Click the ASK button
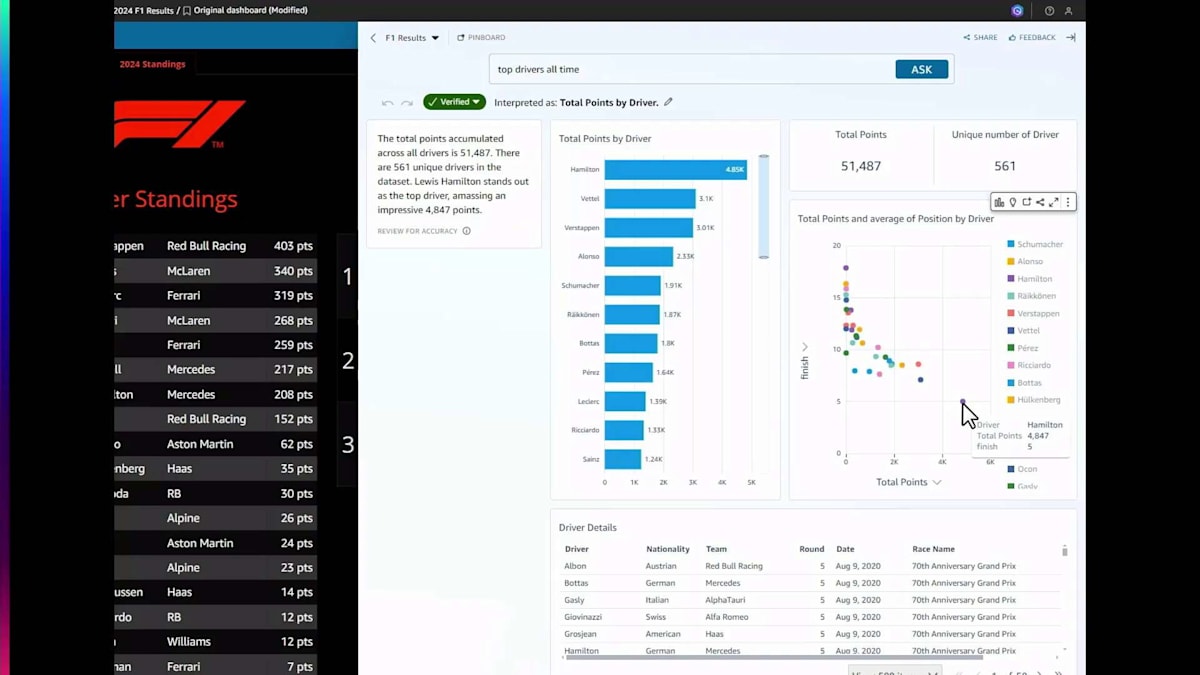 (921, 69)
